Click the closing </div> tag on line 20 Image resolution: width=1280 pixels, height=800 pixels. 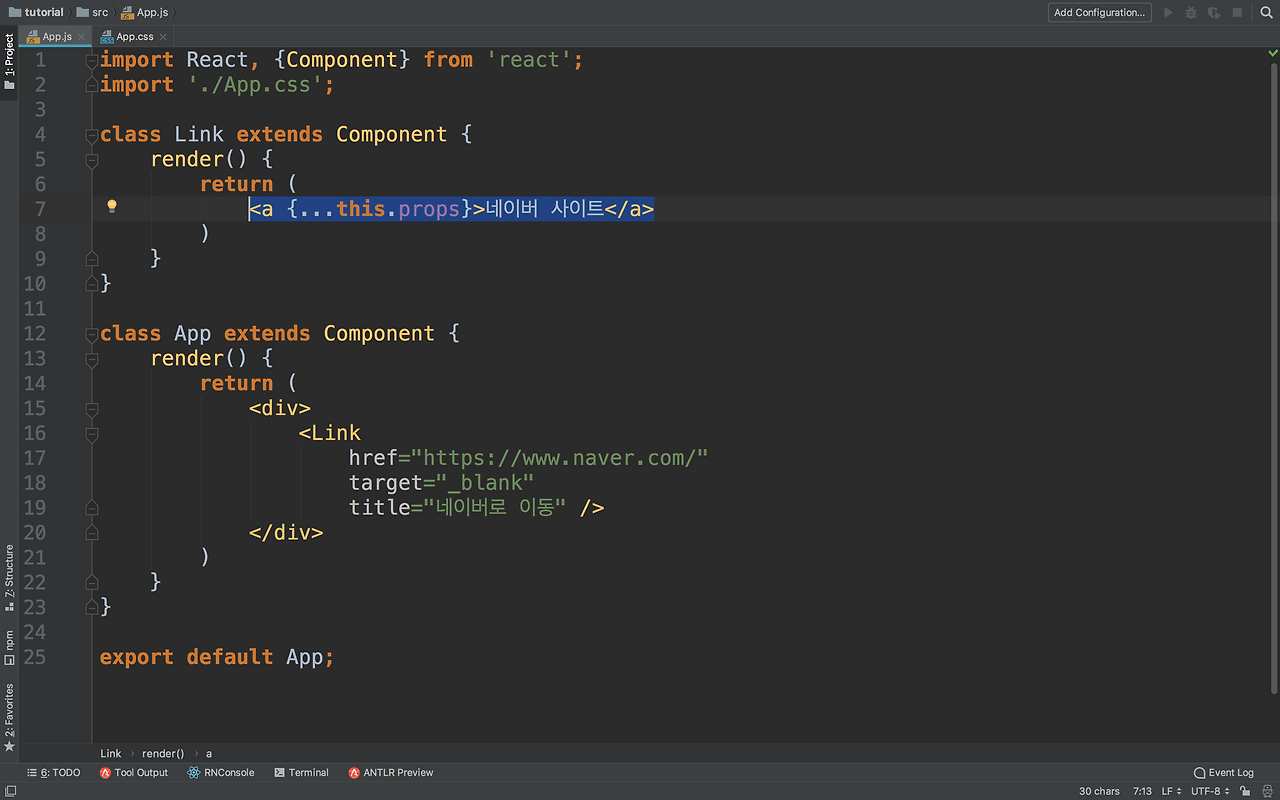(286, 533)
